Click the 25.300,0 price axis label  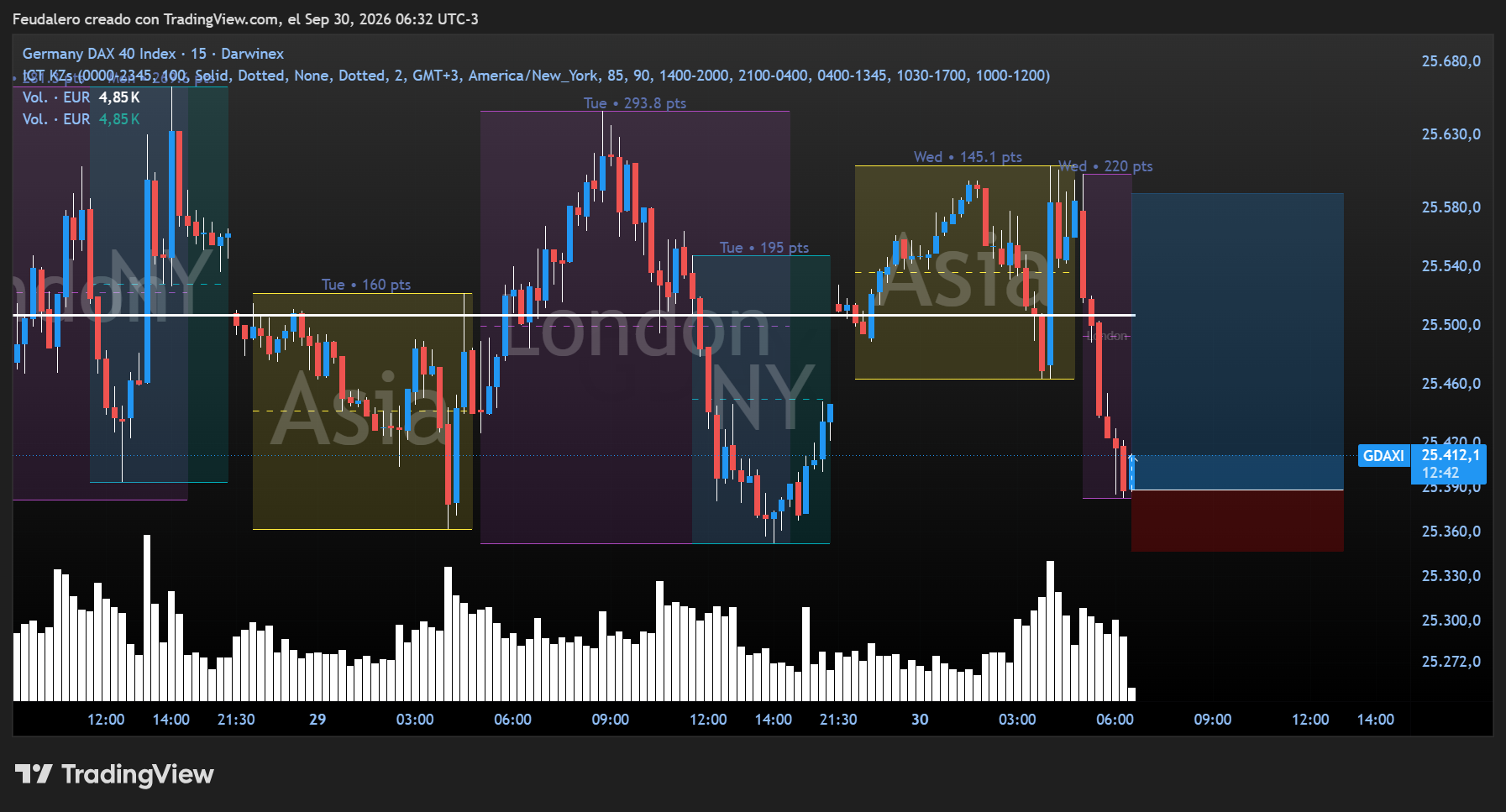pyautogui.click(x=1451, y=621)
